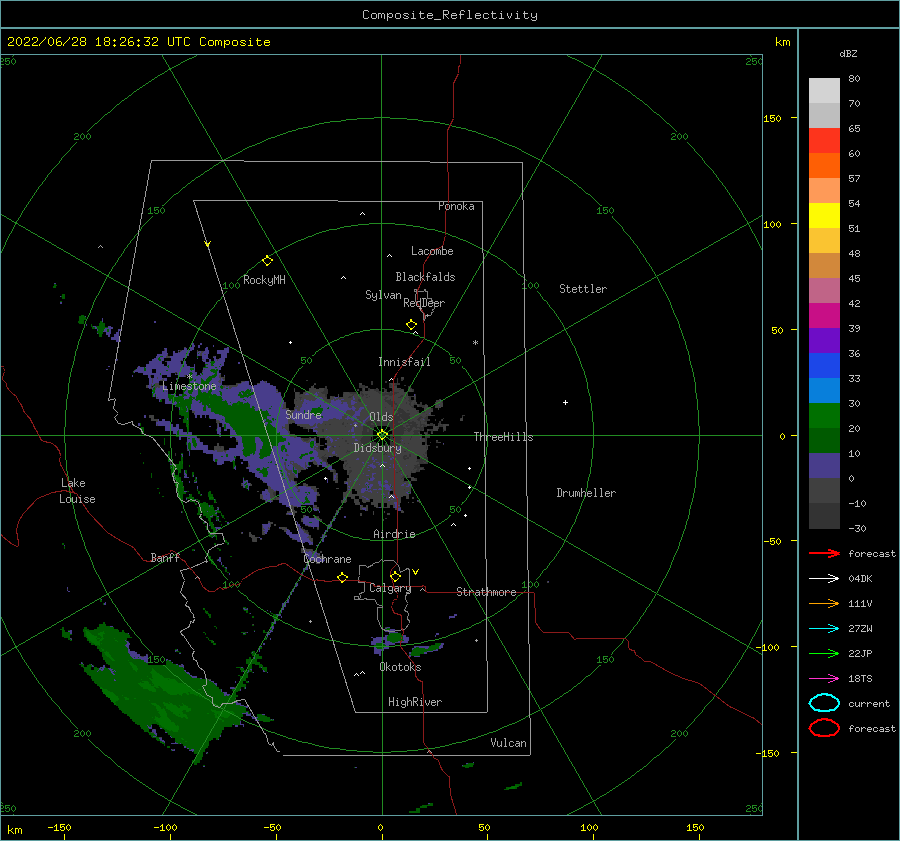Click the Sundre town label
900x841 pixels.
(x=304, y=414)
